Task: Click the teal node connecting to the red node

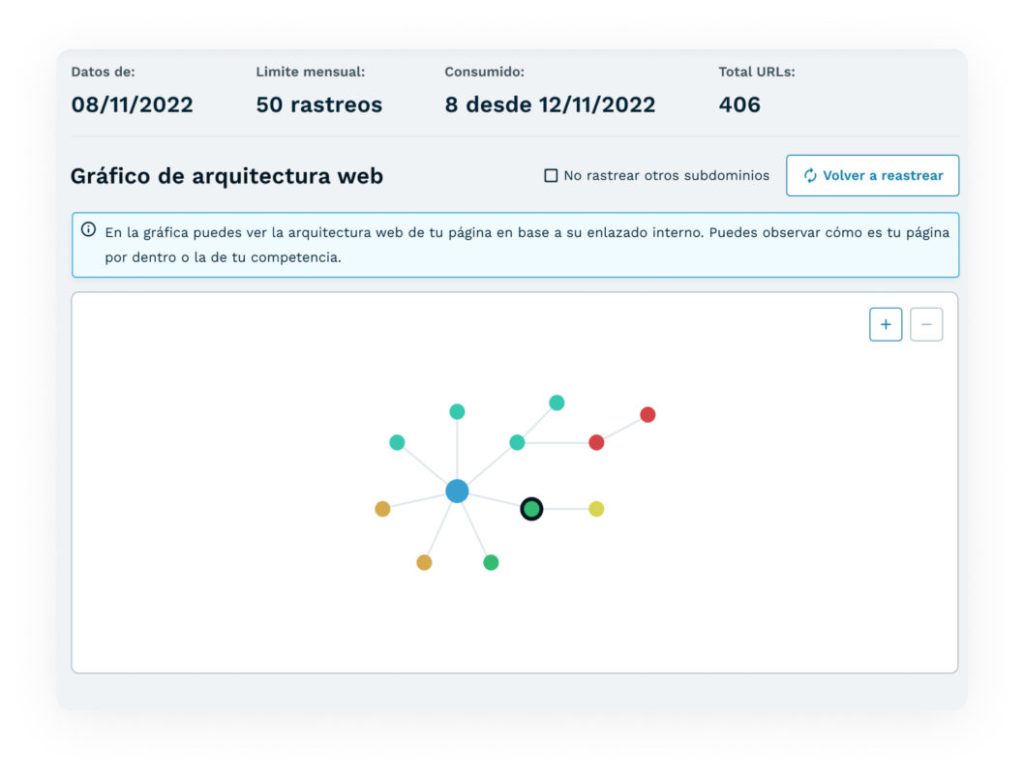Action: (517, 442)
